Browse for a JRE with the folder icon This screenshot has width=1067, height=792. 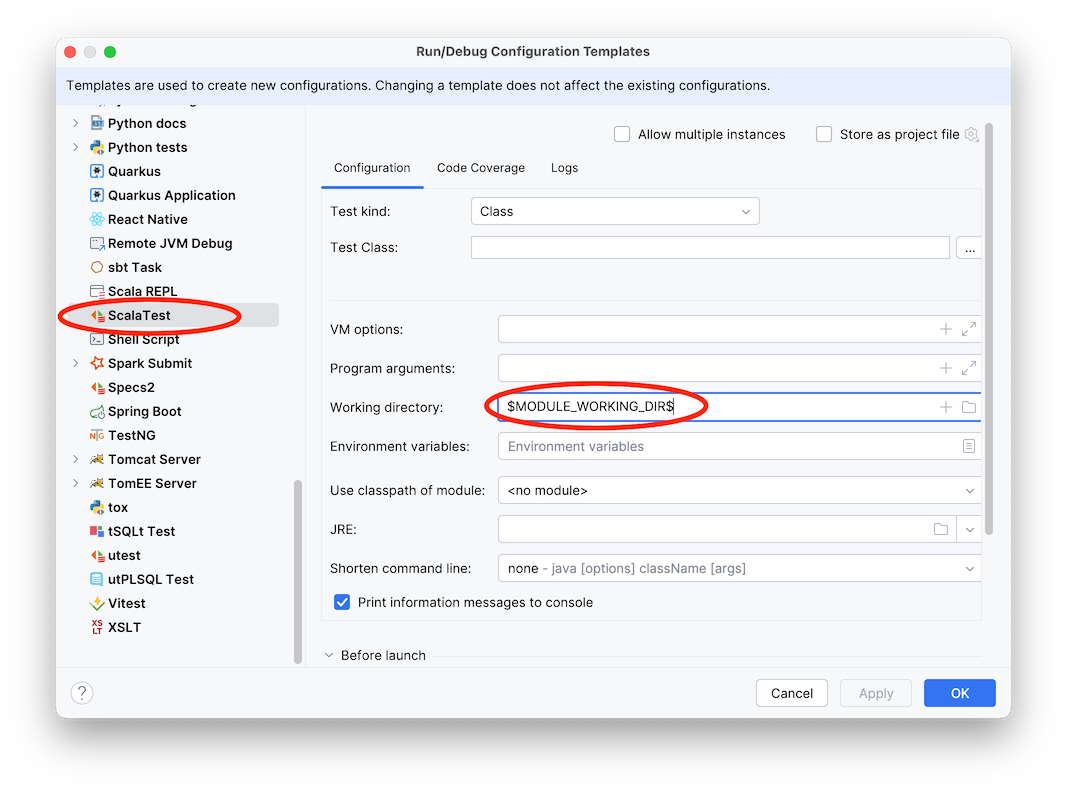[x=940, y=529]
